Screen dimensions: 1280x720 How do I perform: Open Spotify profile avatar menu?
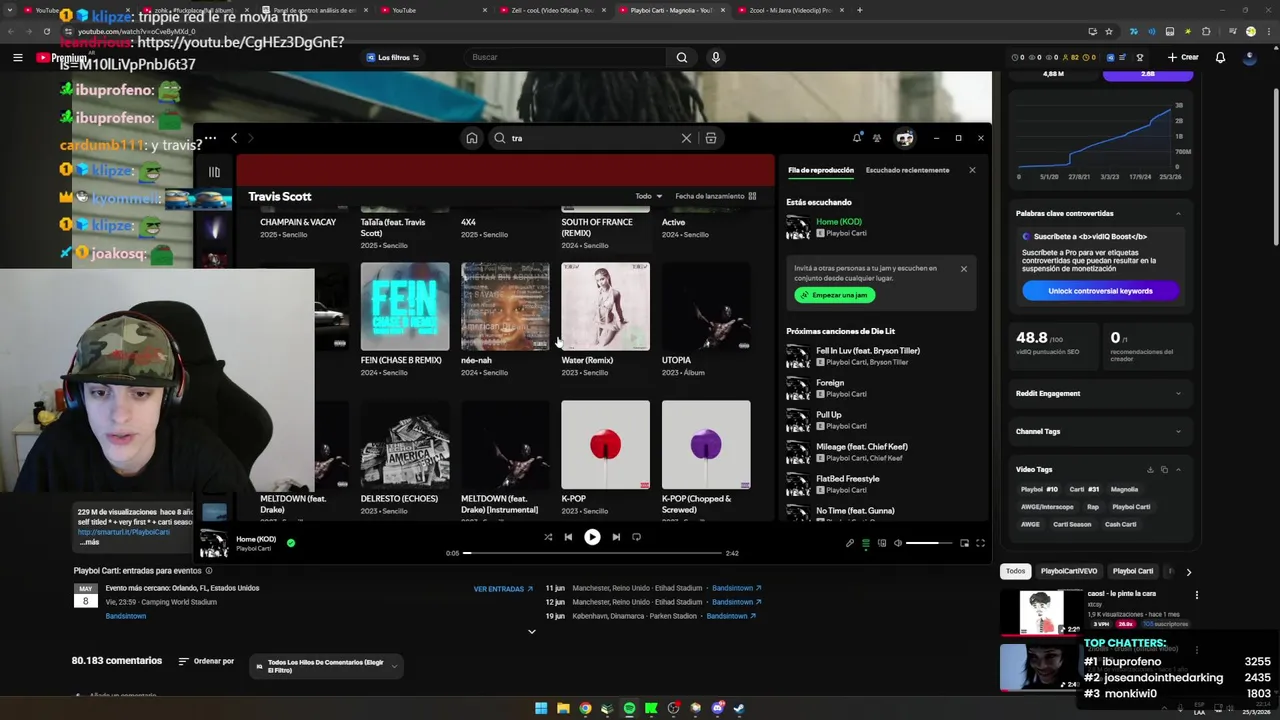point(905,138)
